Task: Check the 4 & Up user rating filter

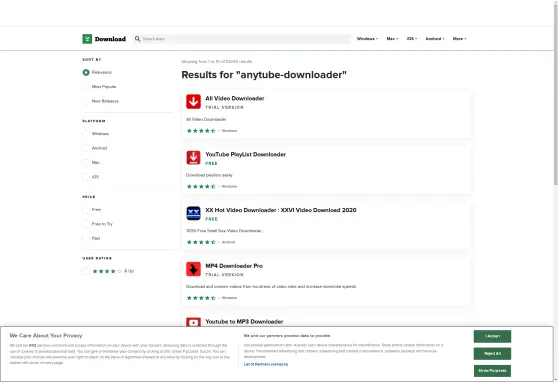Action: pyautogui.click(x=86, y=271)
